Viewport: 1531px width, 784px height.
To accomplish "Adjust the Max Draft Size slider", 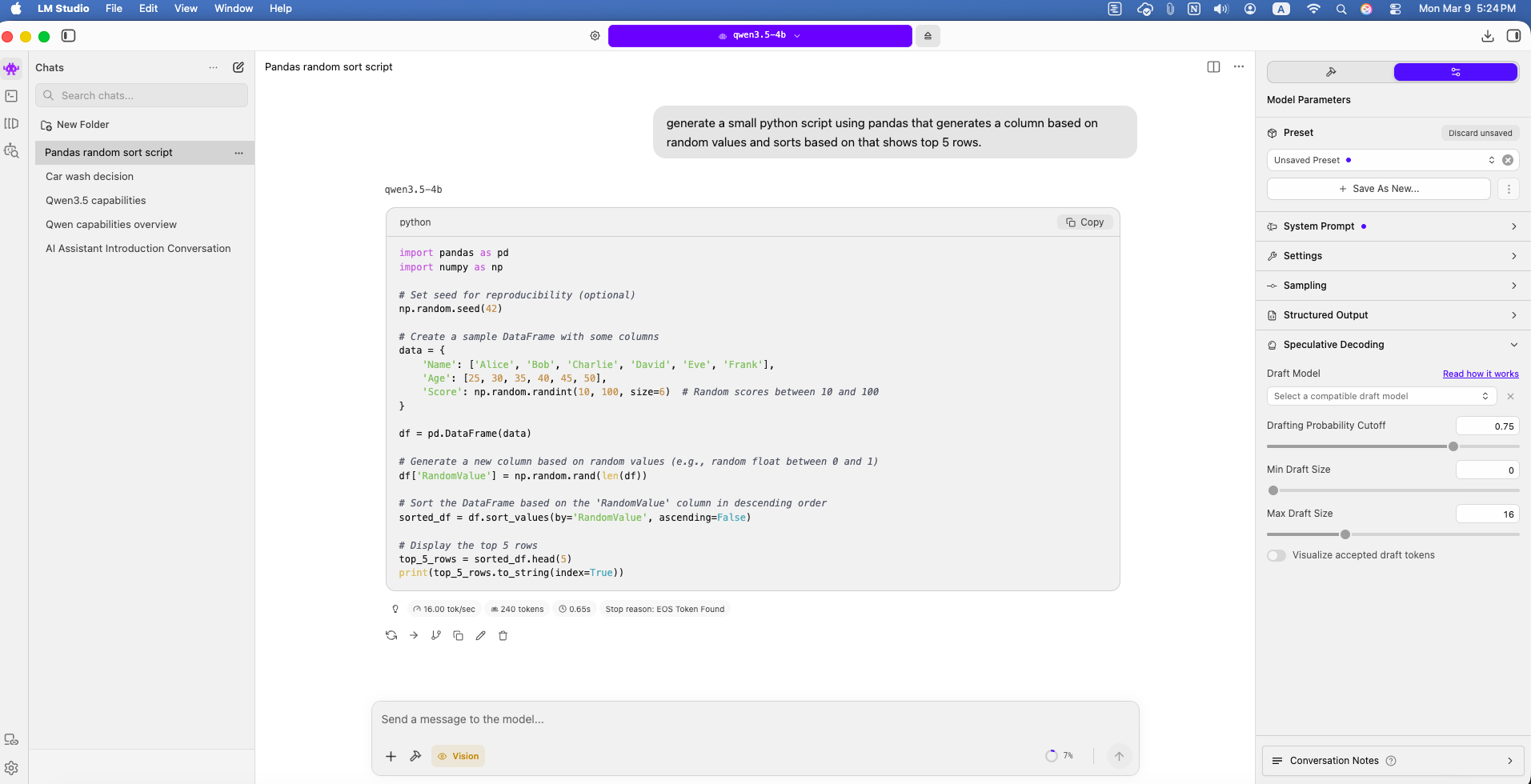I will pos(1345,534).
